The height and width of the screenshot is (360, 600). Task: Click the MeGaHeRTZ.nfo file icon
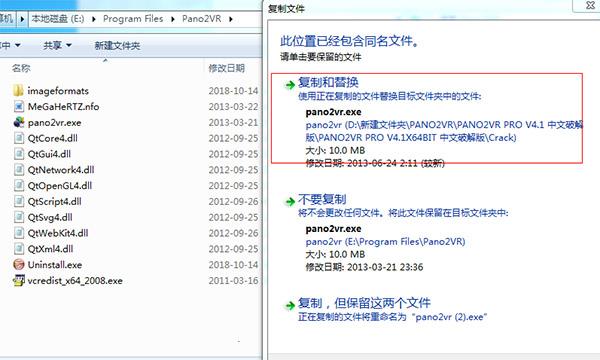point(19,106)
